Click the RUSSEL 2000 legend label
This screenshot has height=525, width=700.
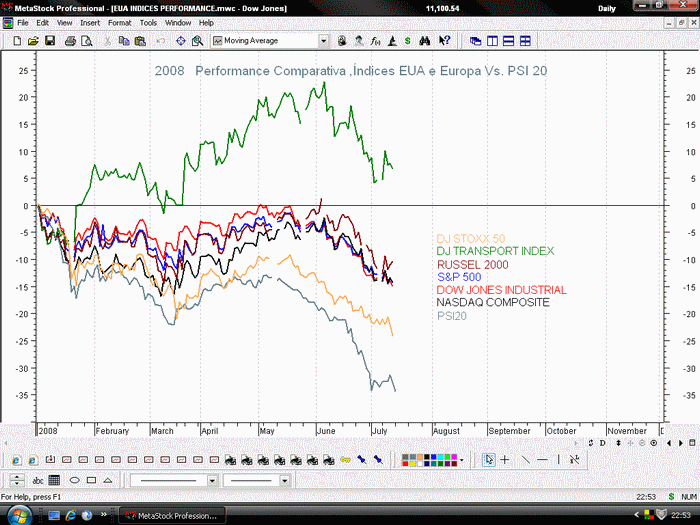472,265
